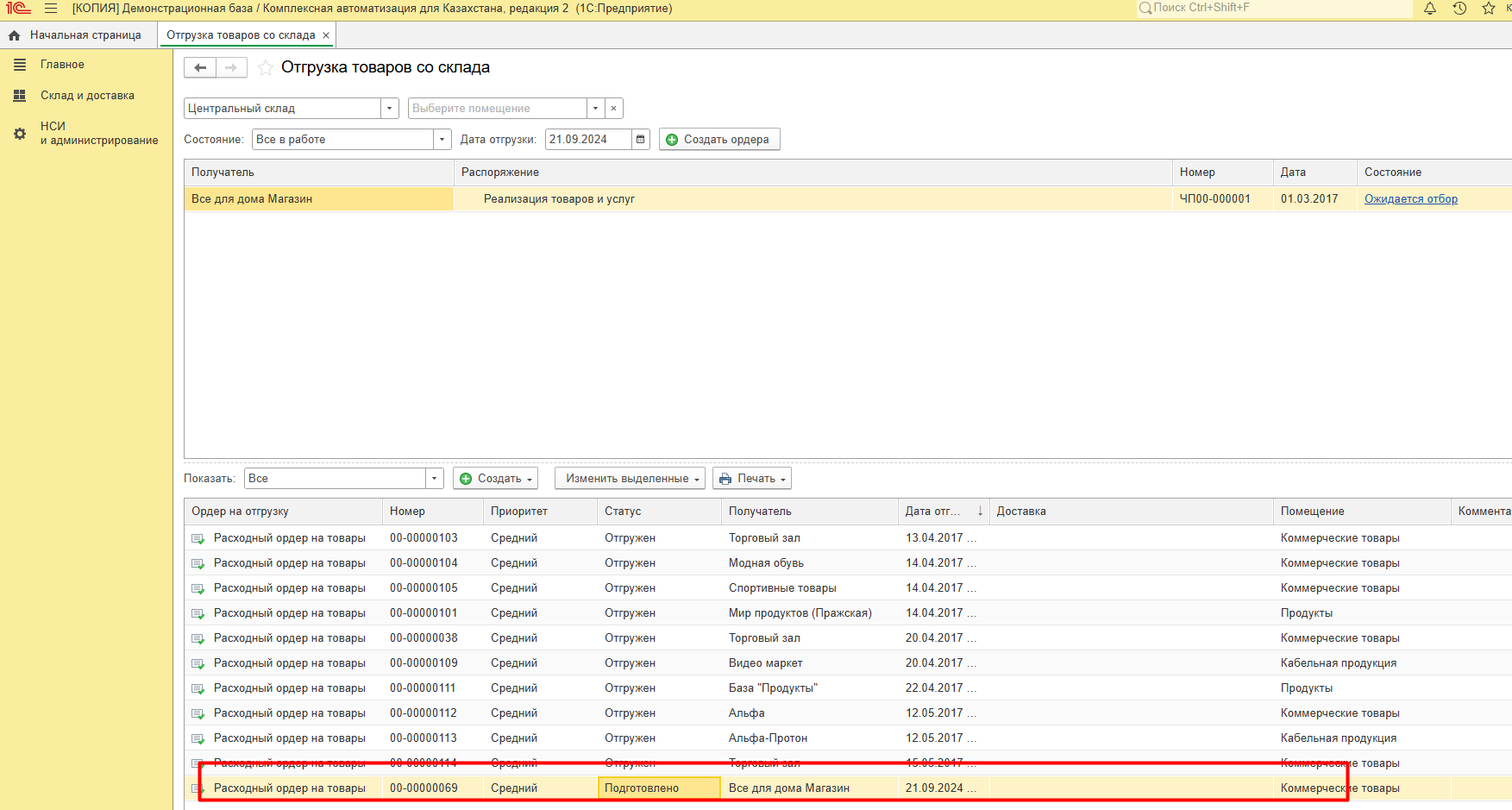Add page to favorites with star icon
Screen dimensions: 1512x810
click(x=266, y=67)
